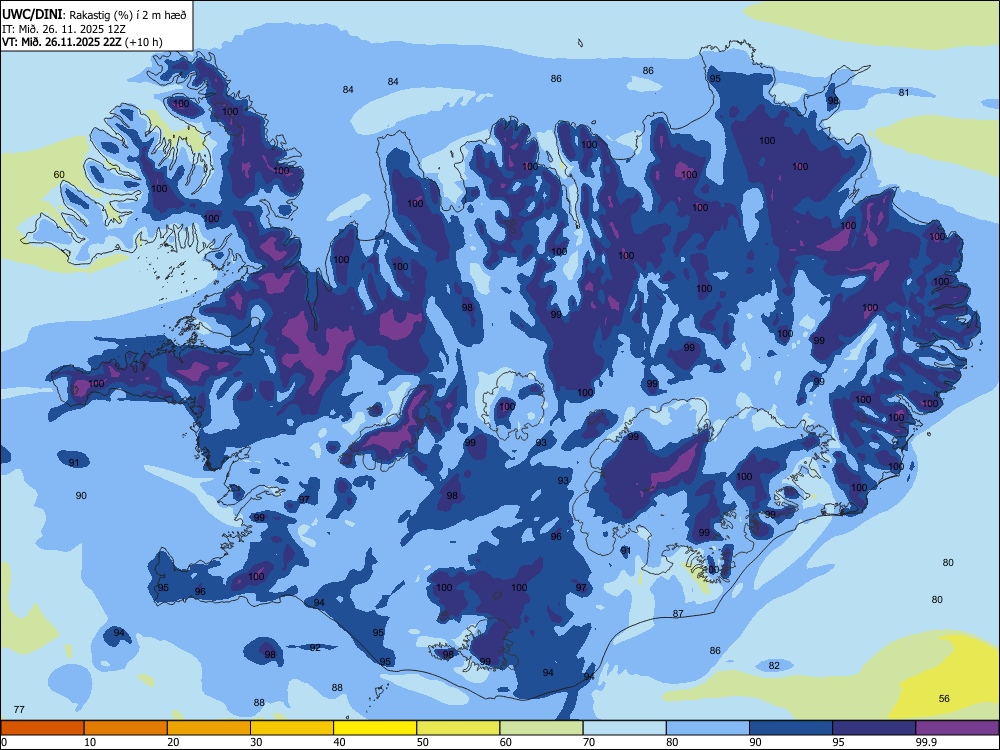Image resolution: width=1000 pixels, height=750 pixels.
Task: Click the orange 10–20 legend swatch
Action: point(126,728)
